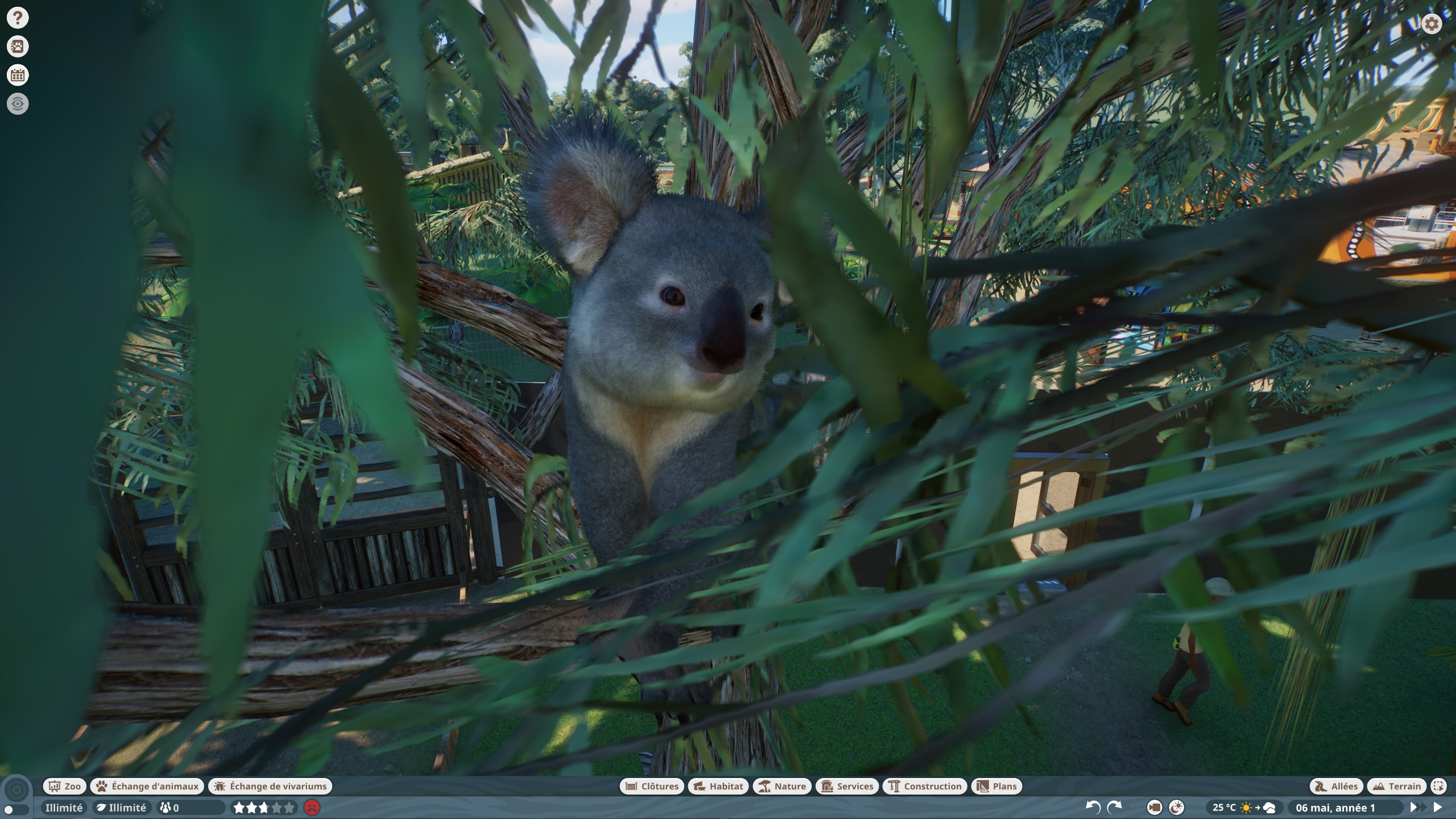Click the guest count indicator

[x=190, y=808]
